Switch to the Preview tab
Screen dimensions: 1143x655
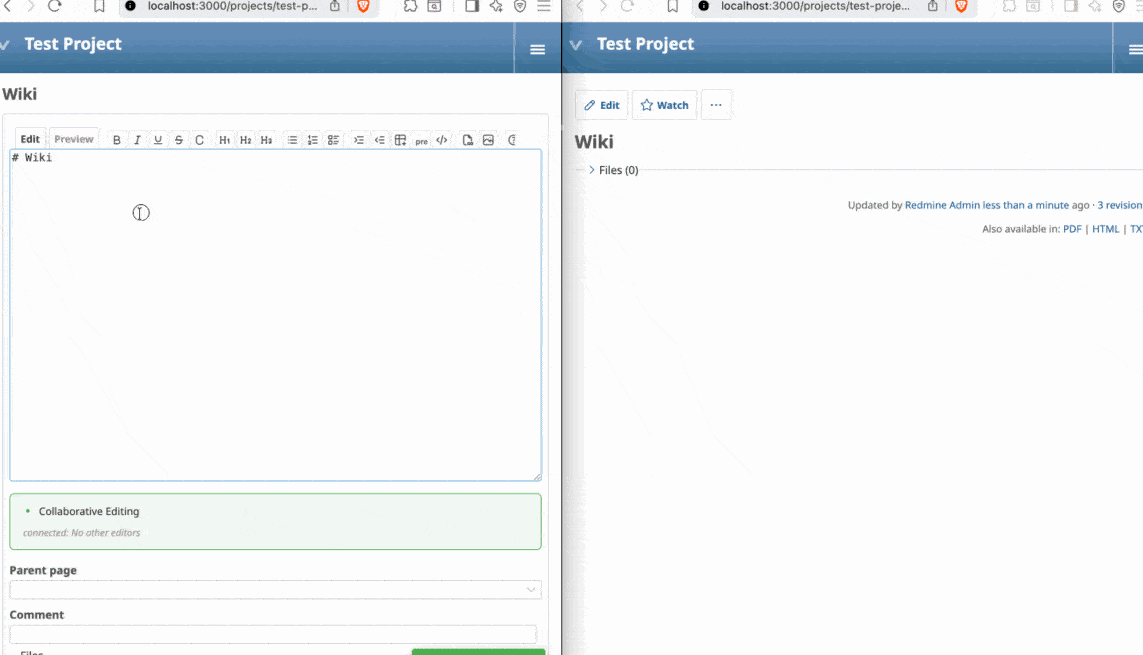74,139
